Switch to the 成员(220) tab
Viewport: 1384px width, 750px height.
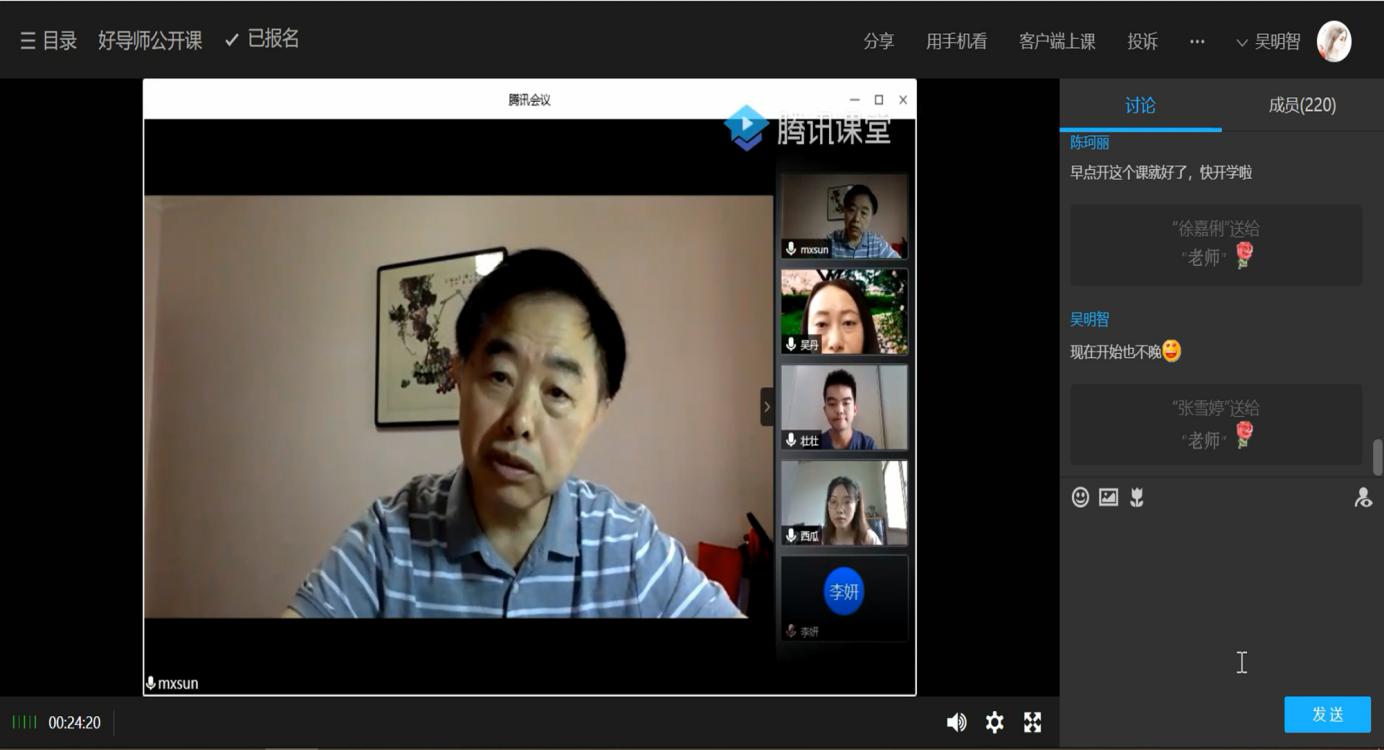click(x=1302, y=105)
